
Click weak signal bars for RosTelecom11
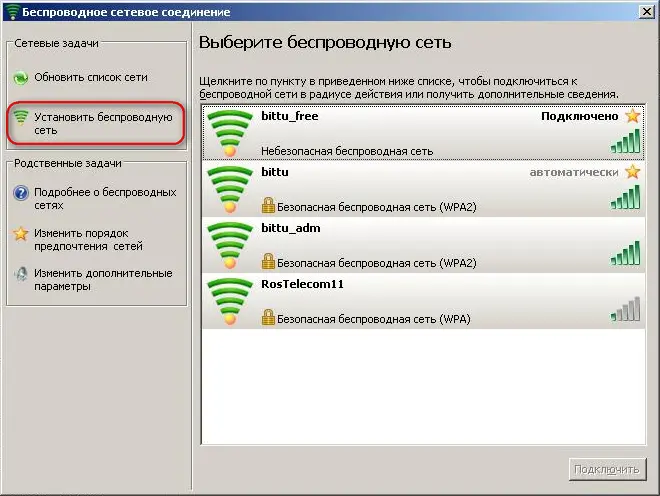click(x=625, y=309)
